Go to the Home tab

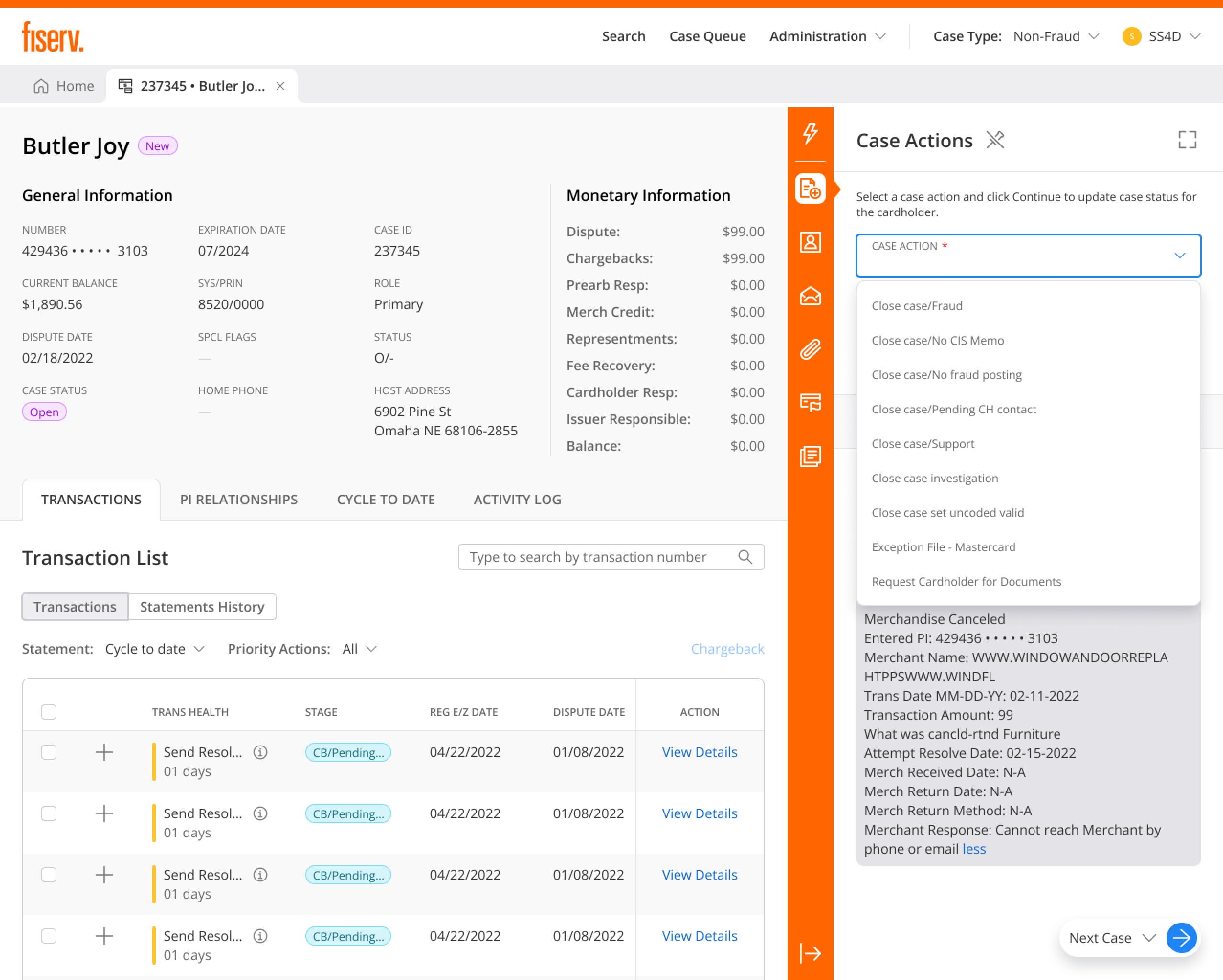64,86
